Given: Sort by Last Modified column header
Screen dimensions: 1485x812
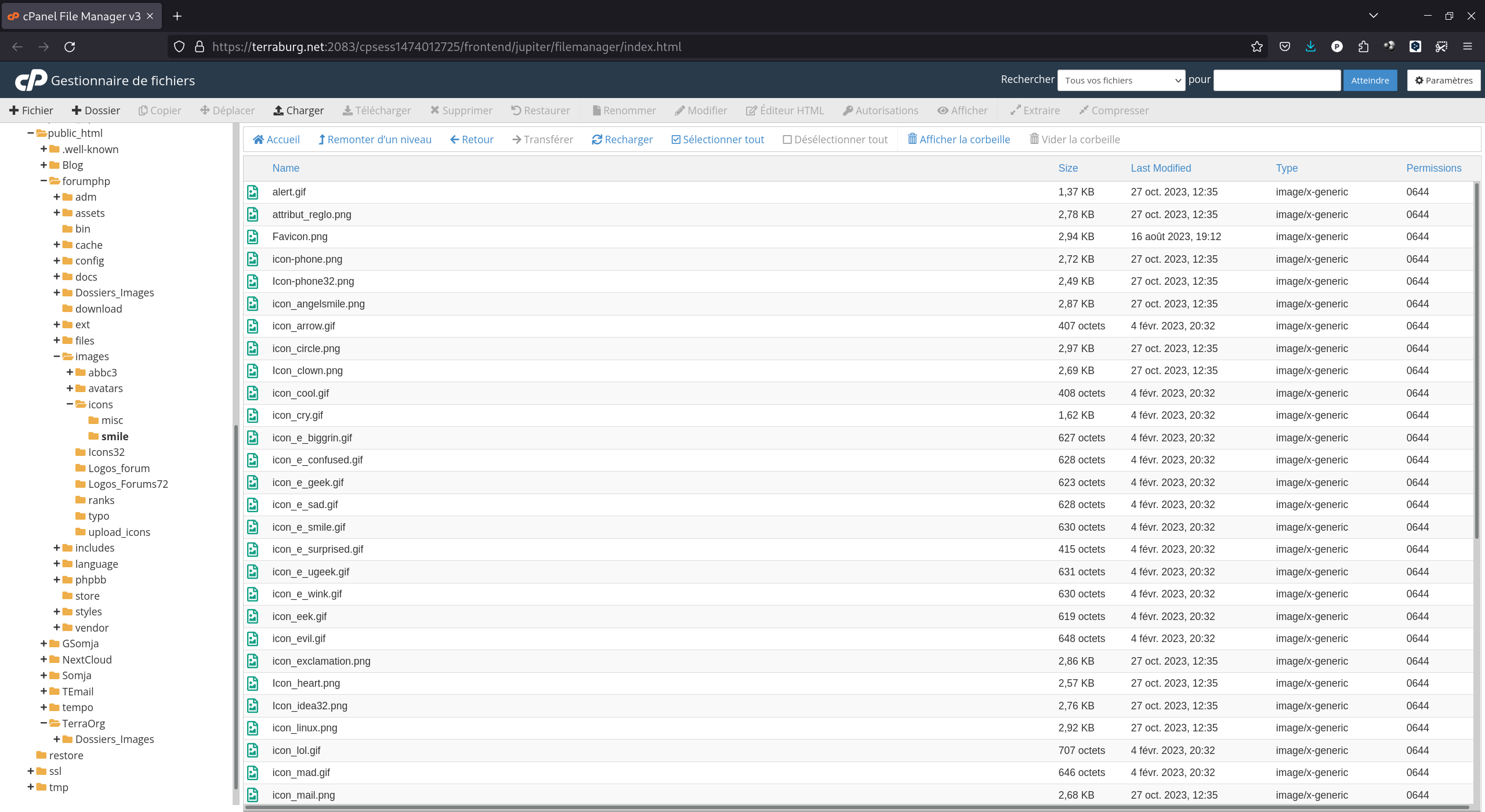Looking at the screenshot, I should click(x=1160, y=168).
